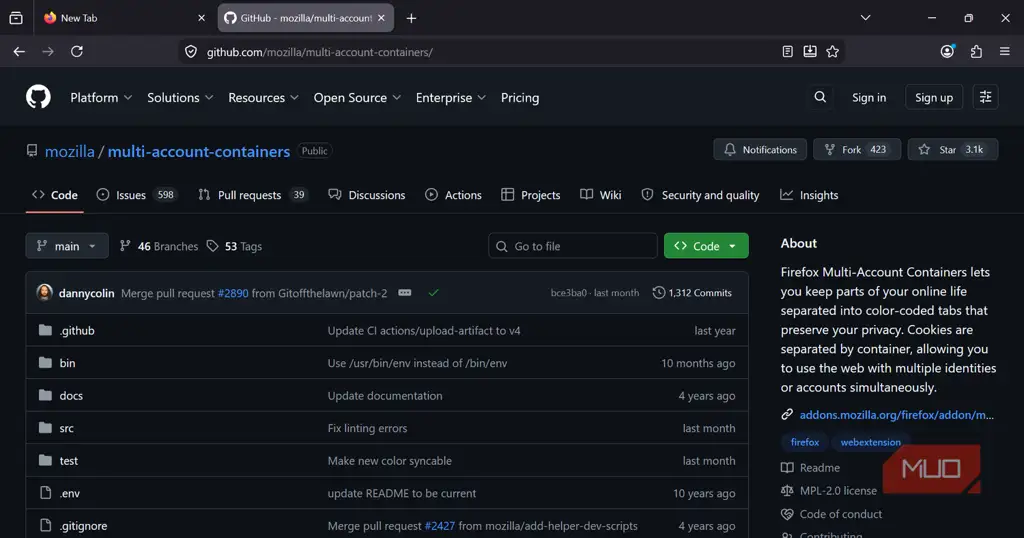Open the extensions puzzle icon
Viewport: 1024px width, 538px height.
(x=976, y=52)
